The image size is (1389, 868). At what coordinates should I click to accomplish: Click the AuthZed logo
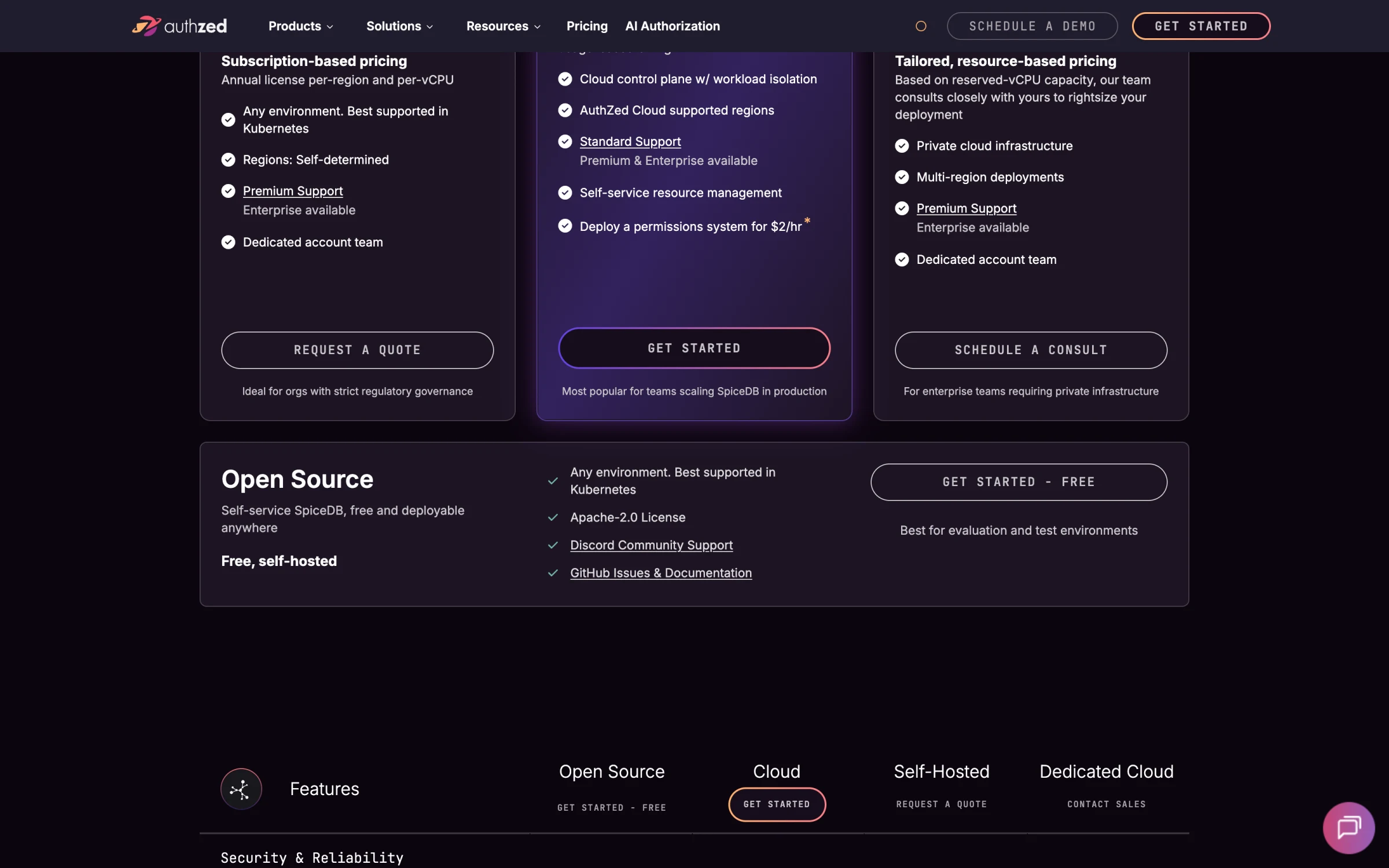coord(179,26)
